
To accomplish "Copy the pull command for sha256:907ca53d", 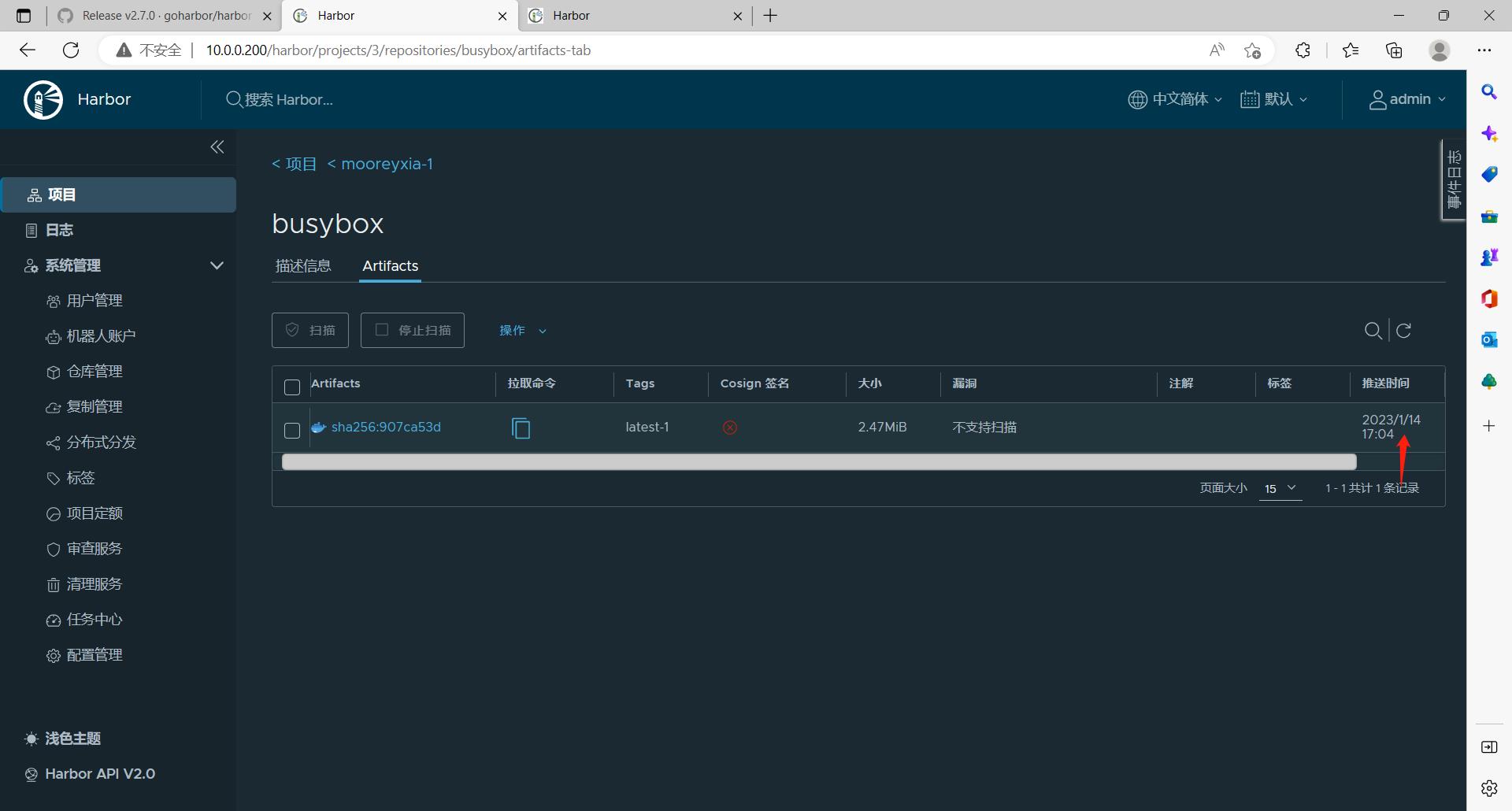I will click(521, 428).
